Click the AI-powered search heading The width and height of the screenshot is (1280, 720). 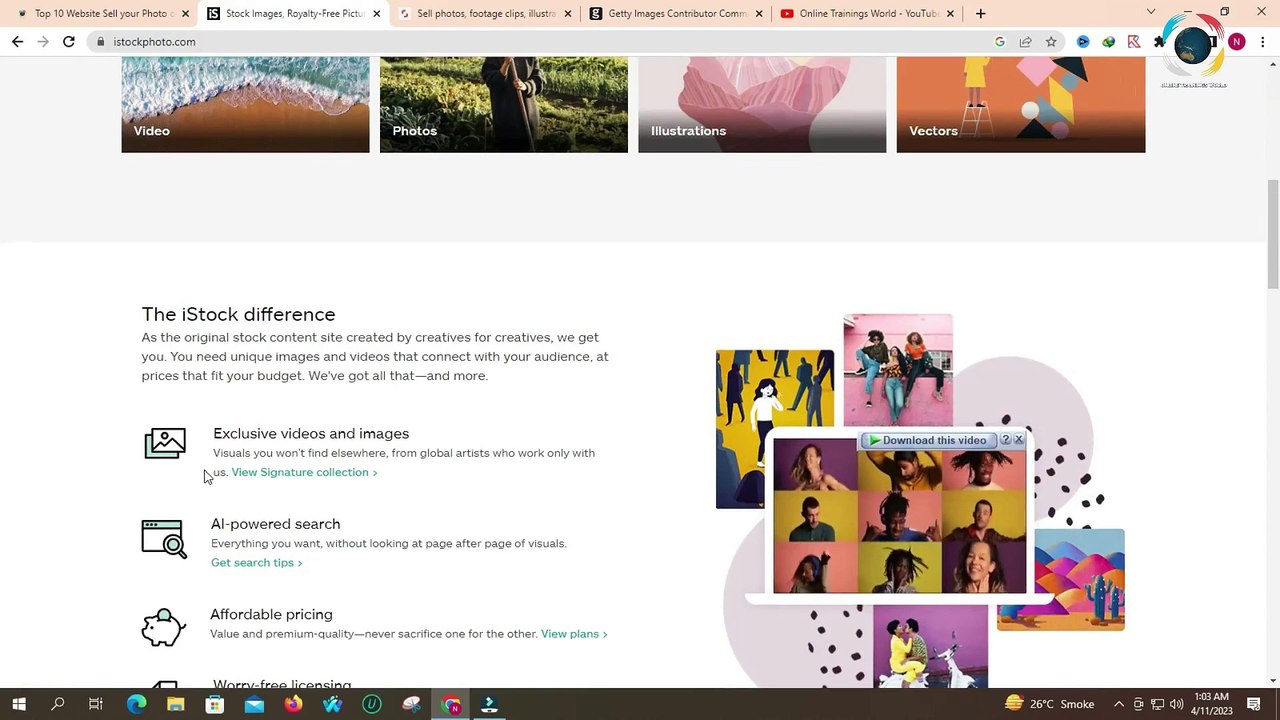tap(275, 524)
